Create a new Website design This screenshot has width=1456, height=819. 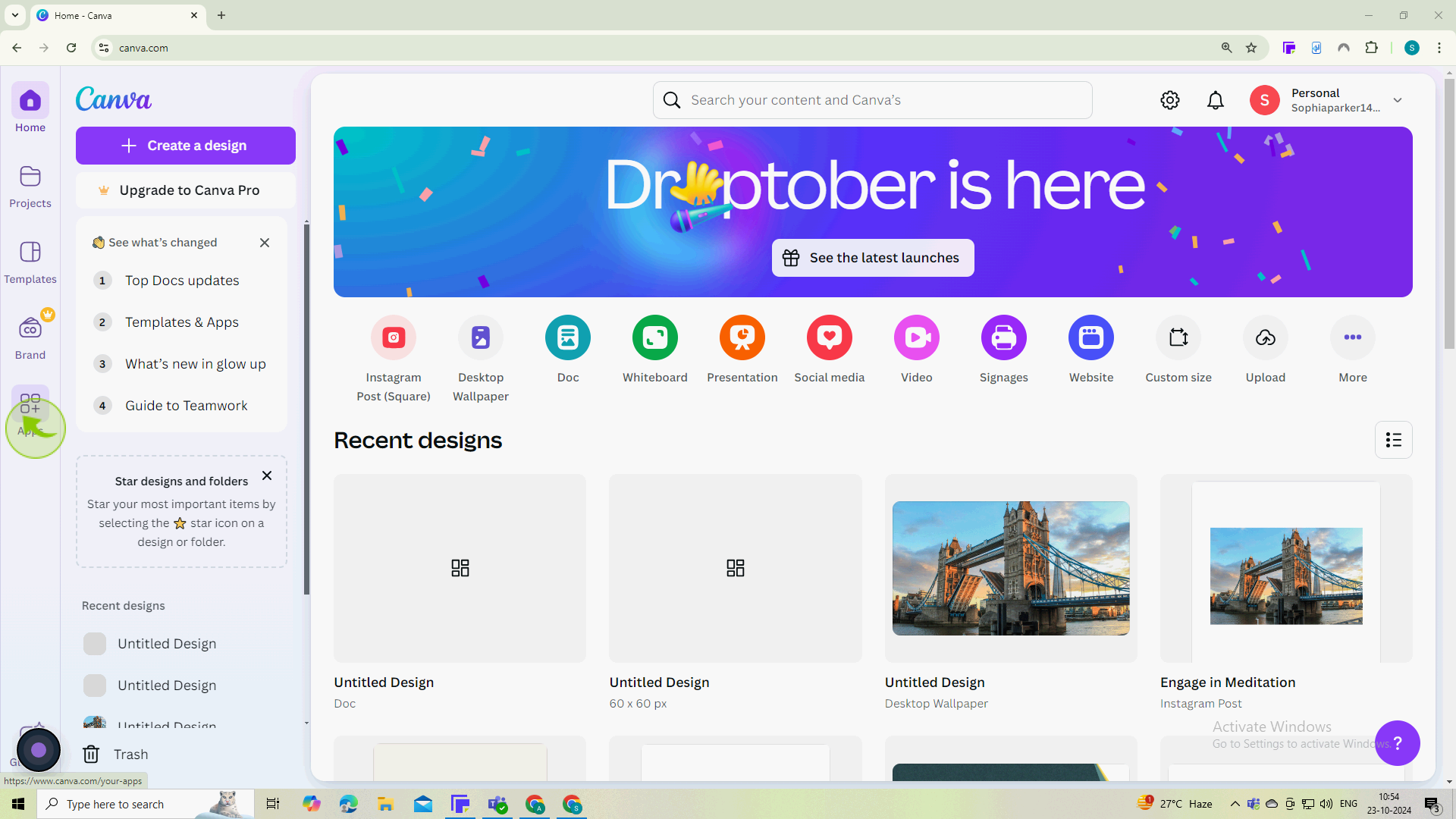[1091, 350]
